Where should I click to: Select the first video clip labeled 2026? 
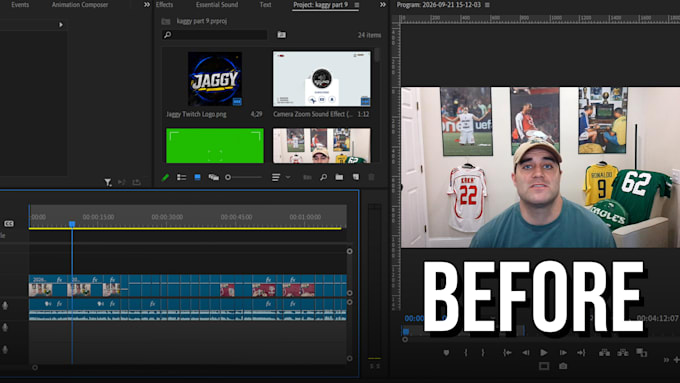(48, 285)
